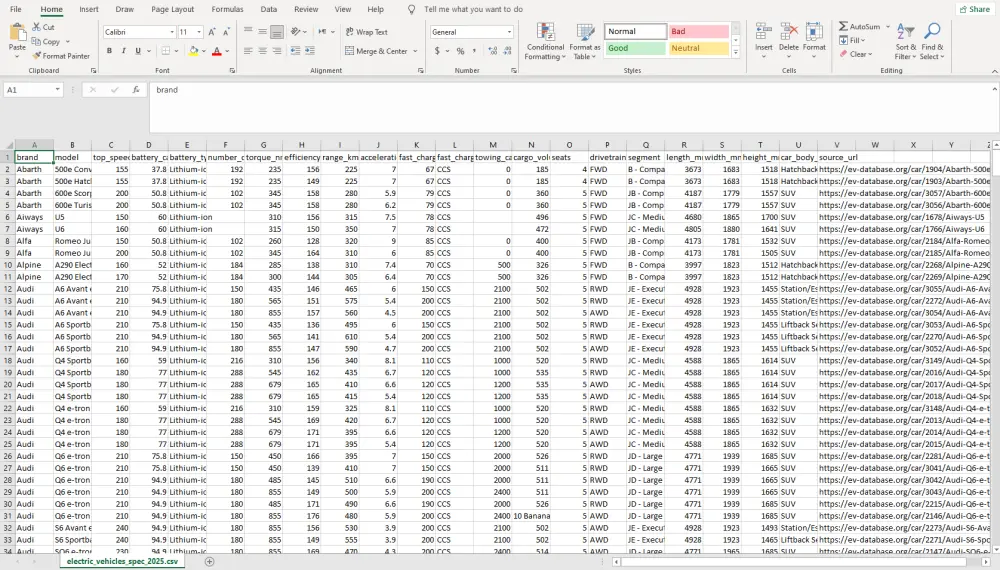Click the Top Align icon
Viewport: 1000px width, 570px height.
[248, 31]
